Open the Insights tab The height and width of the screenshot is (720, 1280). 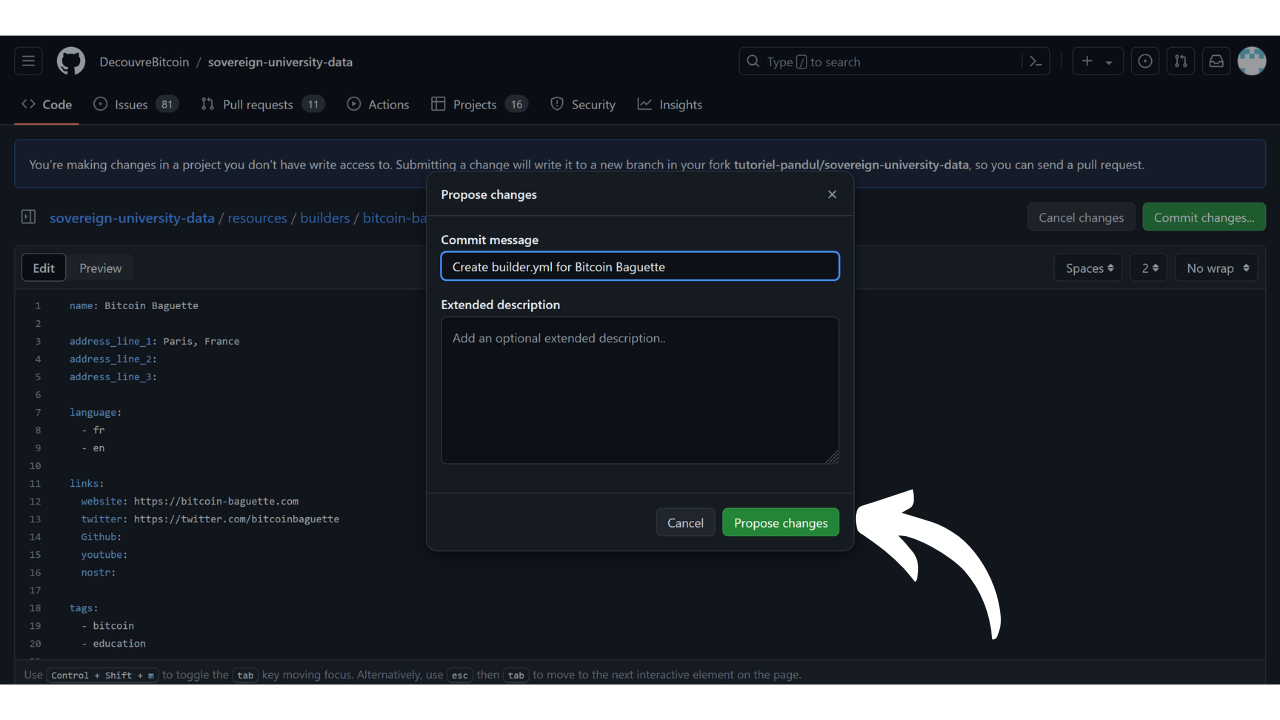click(x=670, y=104)
